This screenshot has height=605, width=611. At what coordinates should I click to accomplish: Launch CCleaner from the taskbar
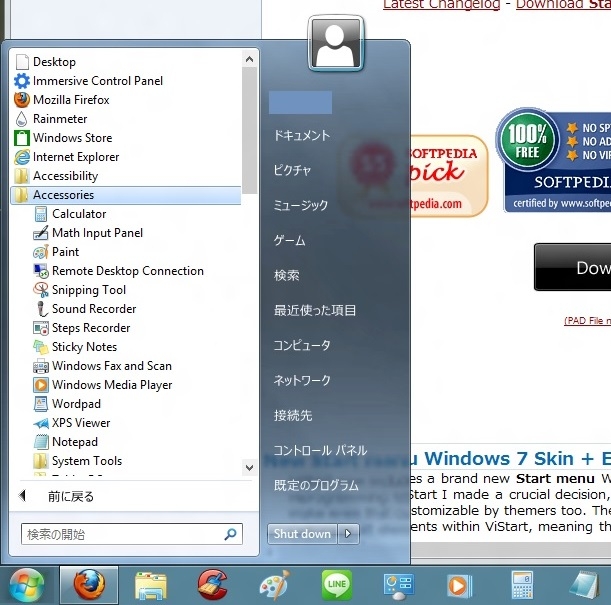click(212, 585)
